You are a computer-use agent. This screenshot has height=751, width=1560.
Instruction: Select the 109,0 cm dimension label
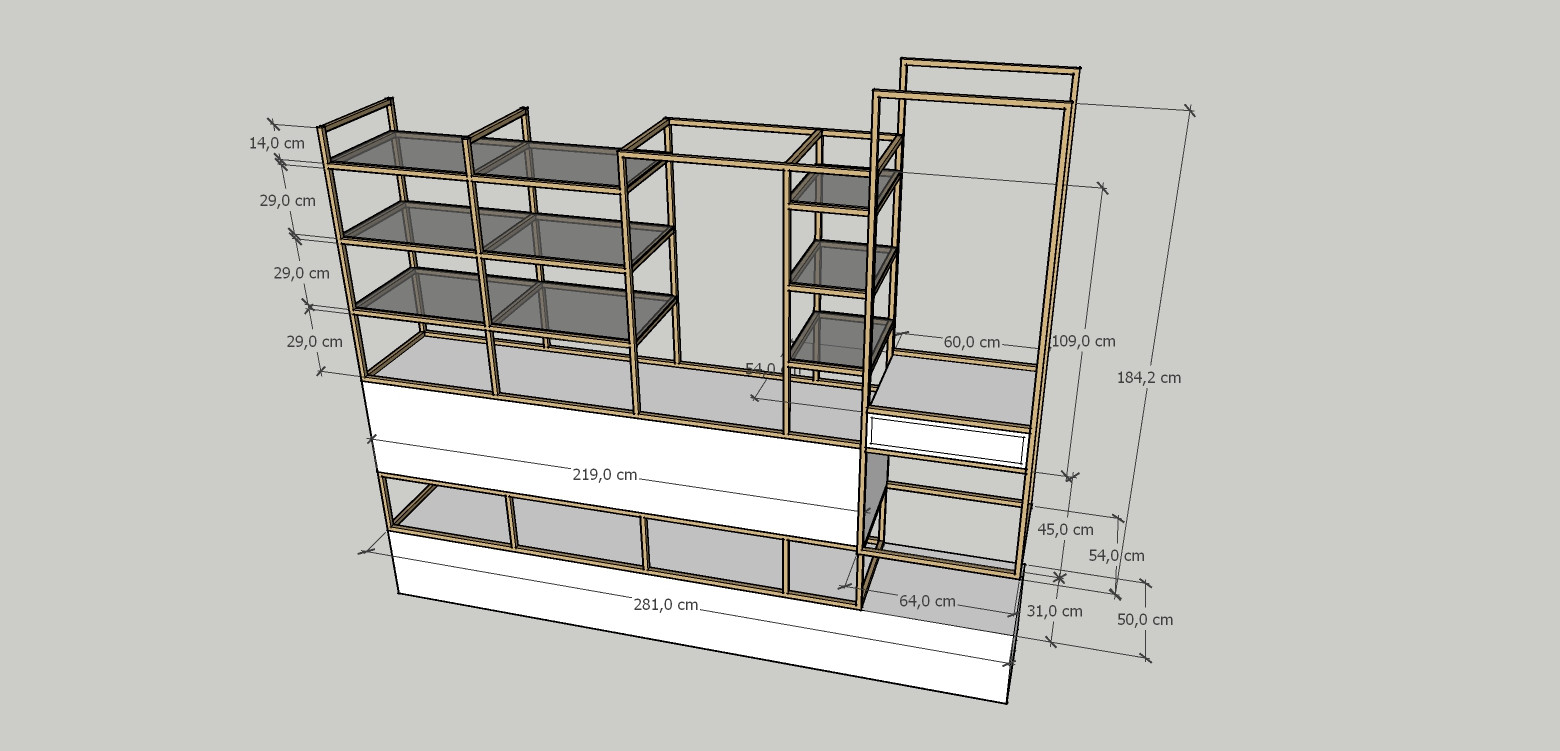pyautogui.click(x=1083, y=341)
